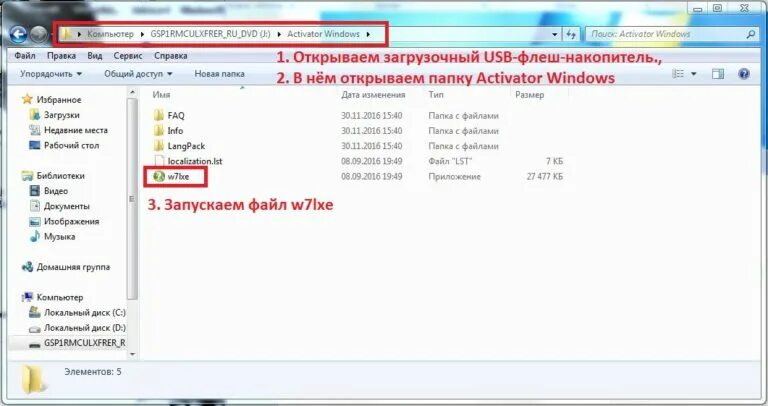The width and height of the screenshot is (768, 406).
Task: Open the Видео library
Action: pyautogui.click(x=48, y=191)
